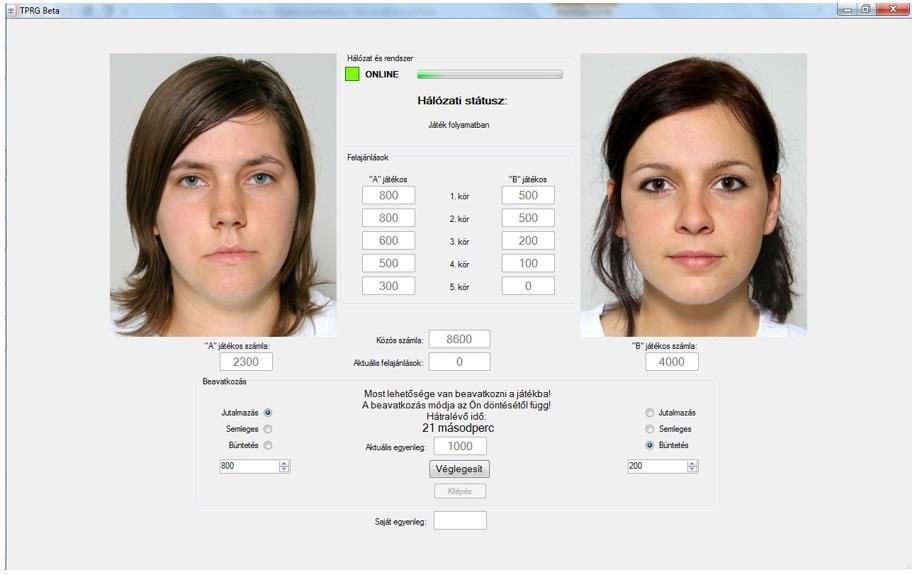This screenshot has height=575, width=915.
Task: Click the Aktuális felajánlások field
Action: (x=459, y=362)
